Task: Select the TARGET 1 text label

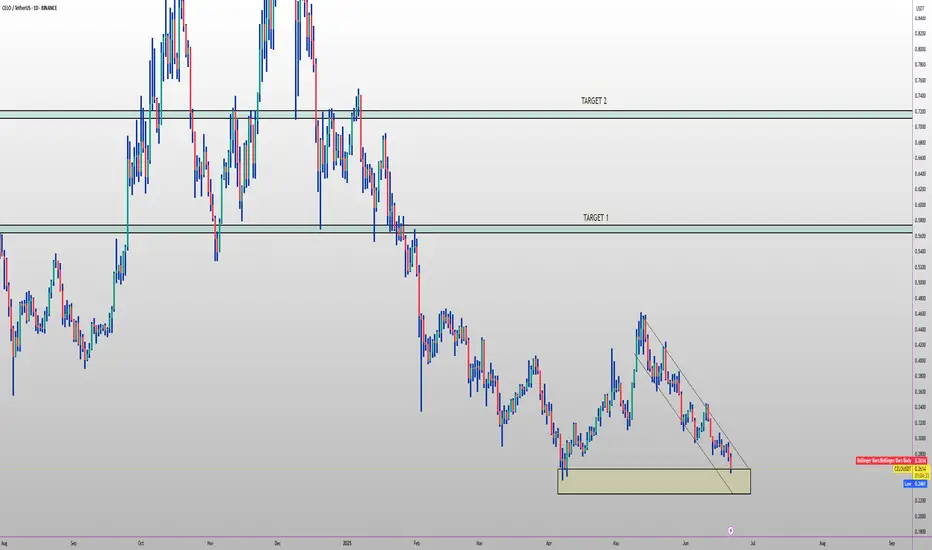Action: click(x=596, y=218)
